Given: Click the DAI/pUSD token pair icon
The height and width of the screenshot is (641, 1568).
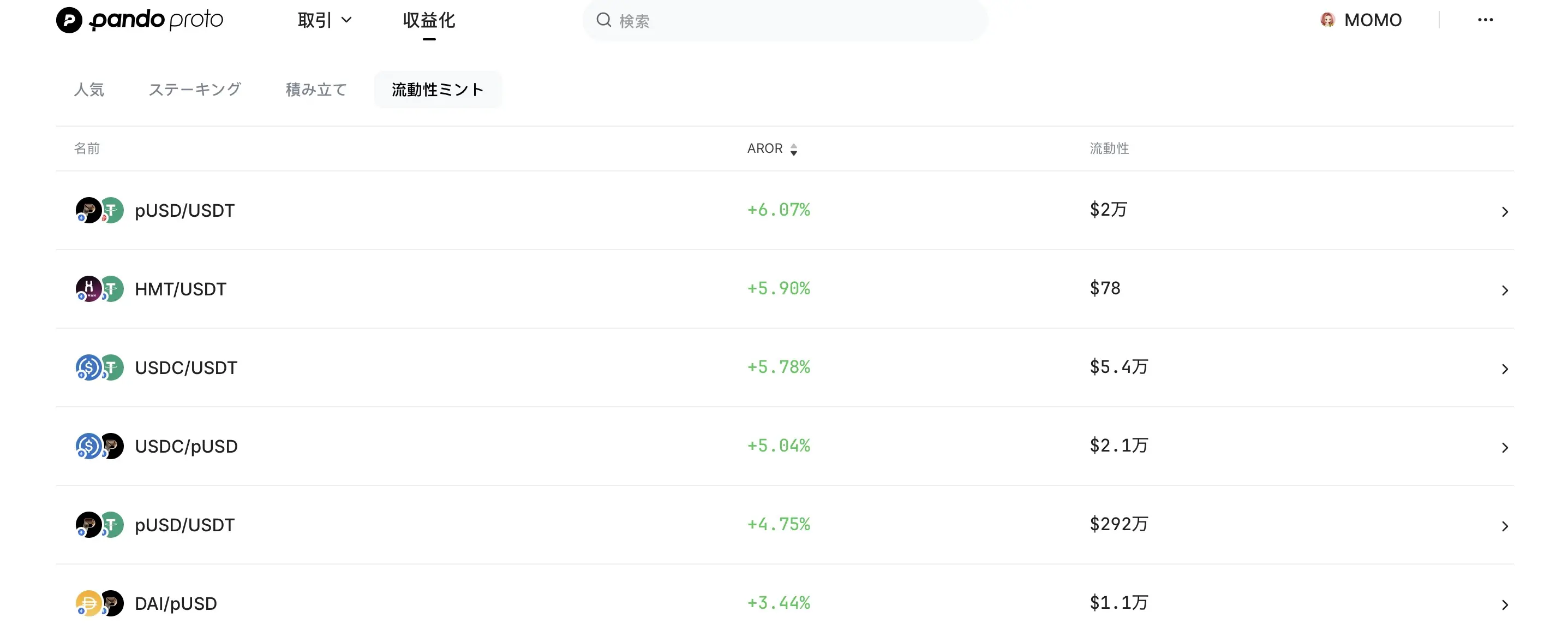Looking at the screenshot, I should coord(99,603).
